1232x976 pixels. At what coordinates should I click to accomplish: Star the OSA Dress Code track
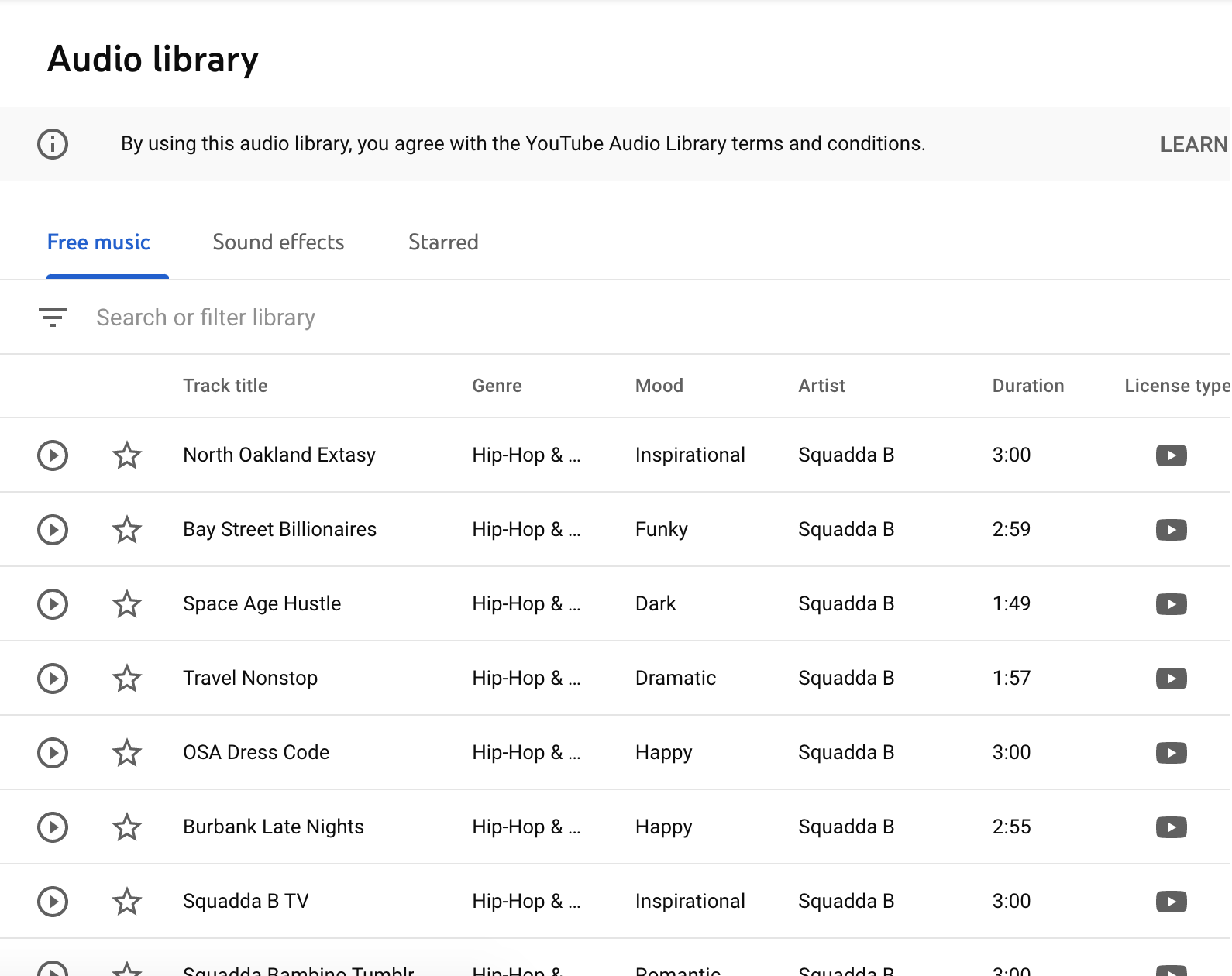coord(127,753)
